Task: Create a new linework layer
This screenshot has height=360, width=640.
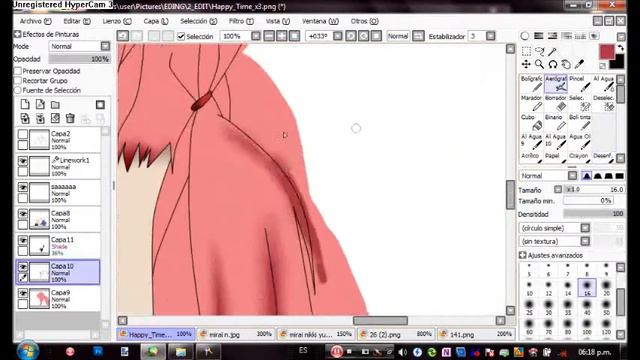Action: (40, 104)
